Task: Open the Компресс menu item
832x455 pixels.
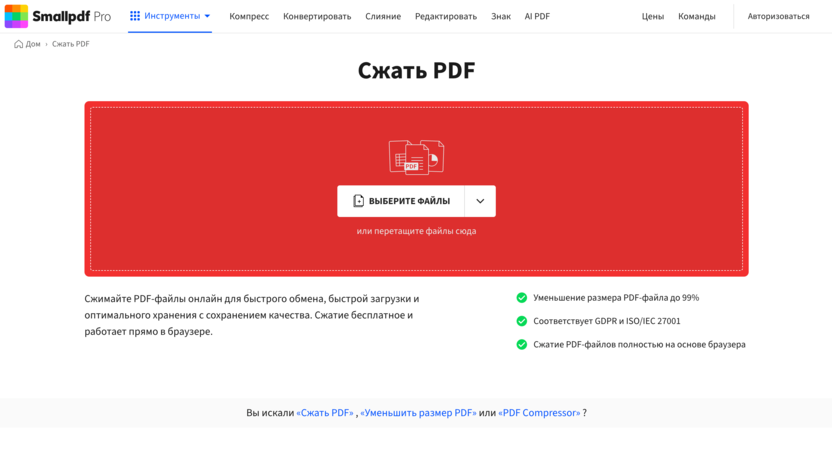Action: click(x=249, y=16)
